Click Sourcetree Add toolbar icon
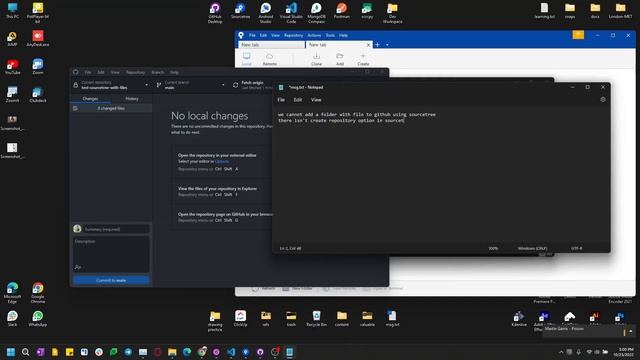640x360 pixels. coord(340,59)
